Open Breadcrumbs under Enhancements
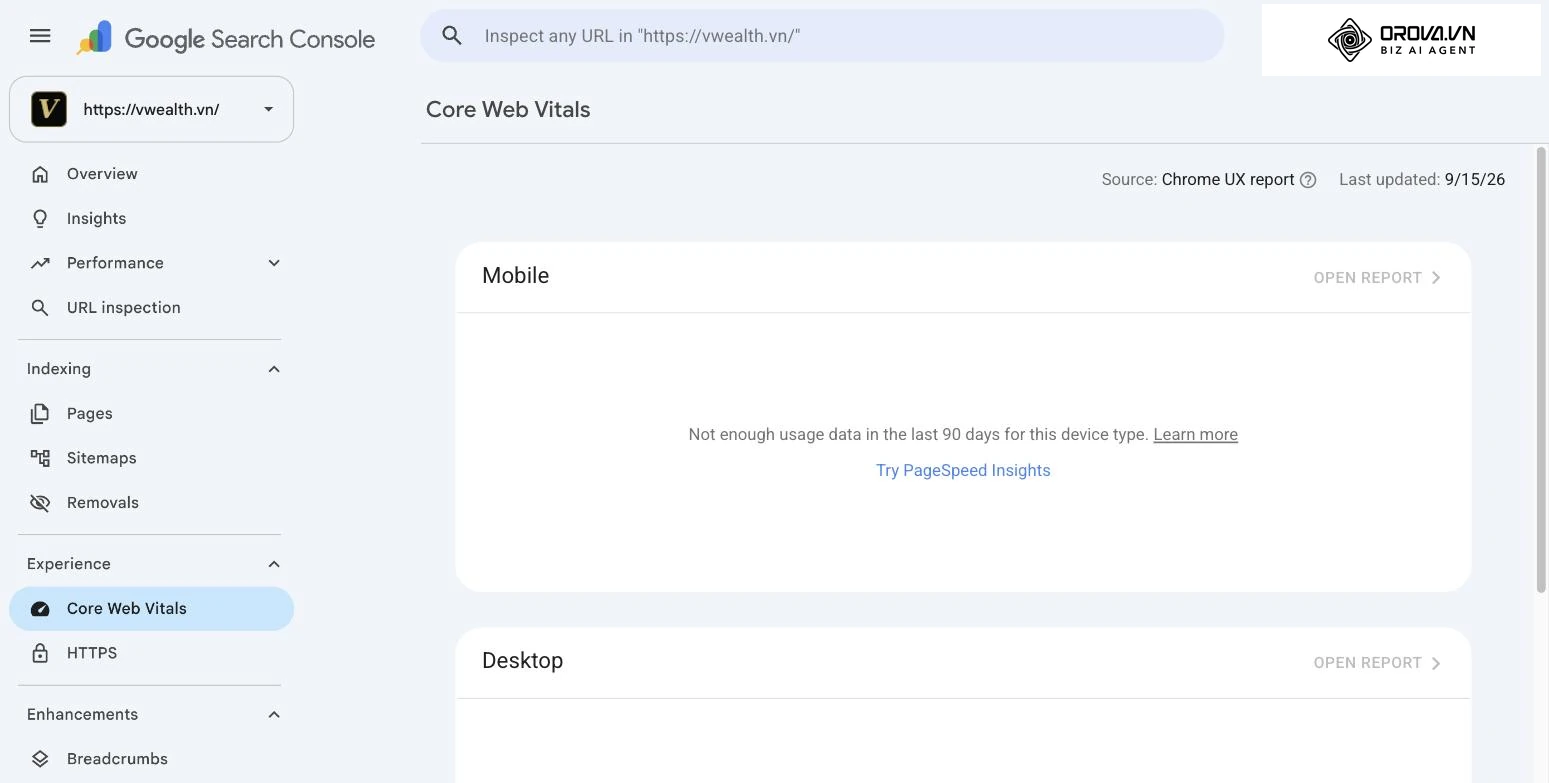Viewport: 1549px width, 783px height. 152,759
